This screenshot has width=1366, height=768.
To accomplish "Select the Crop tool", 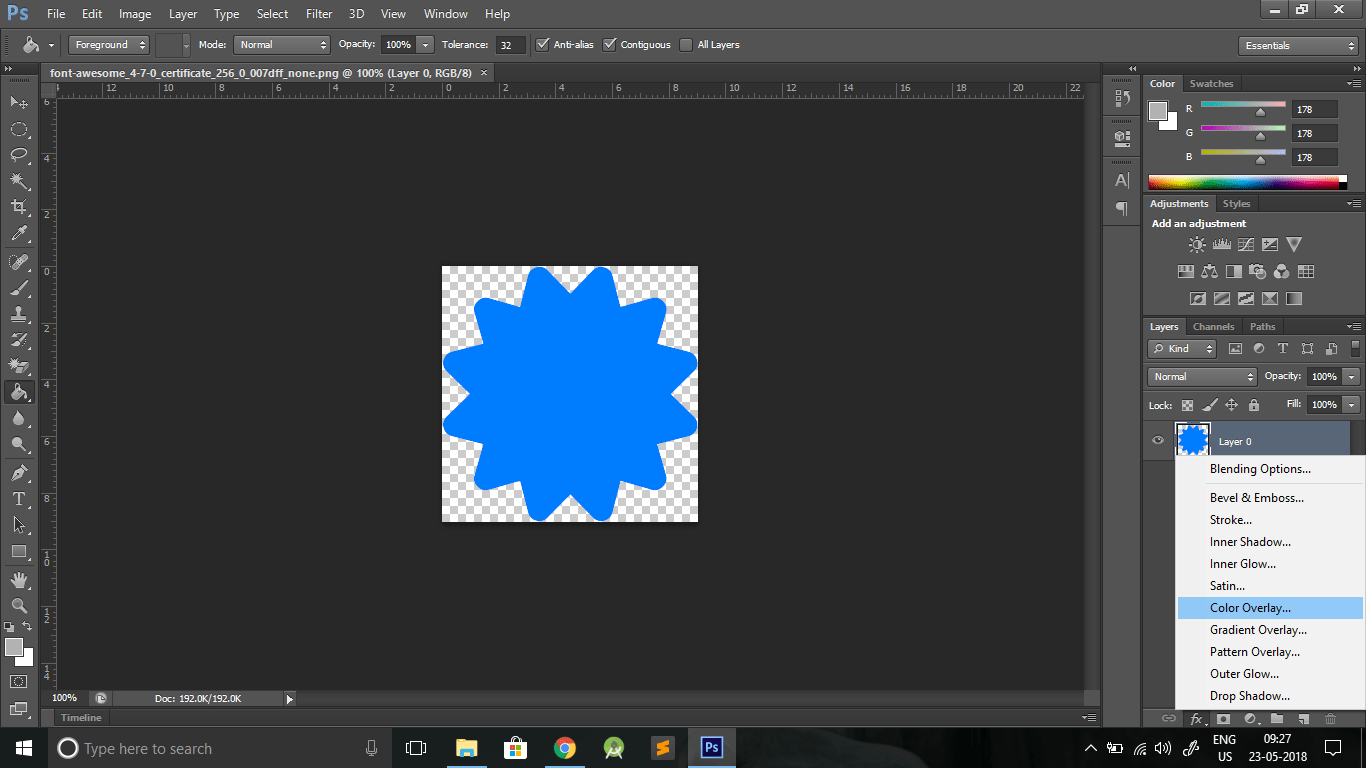I will pos(19,207).
